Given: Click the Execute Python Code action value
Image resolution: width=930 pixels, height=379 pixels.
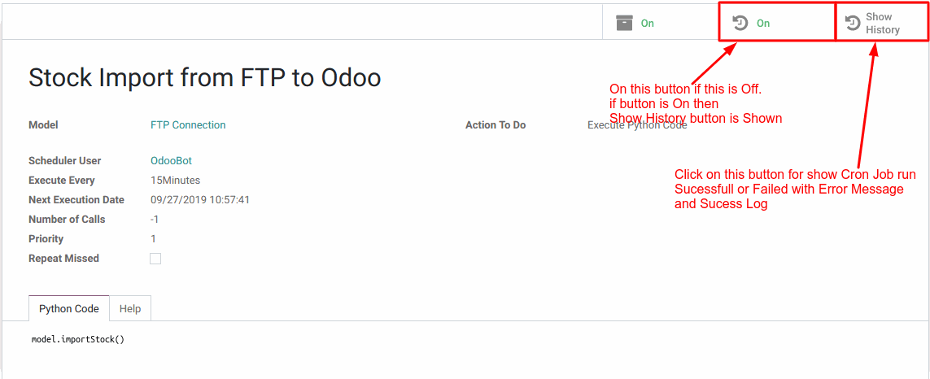Looking at the screenshot, I should 637,125.
